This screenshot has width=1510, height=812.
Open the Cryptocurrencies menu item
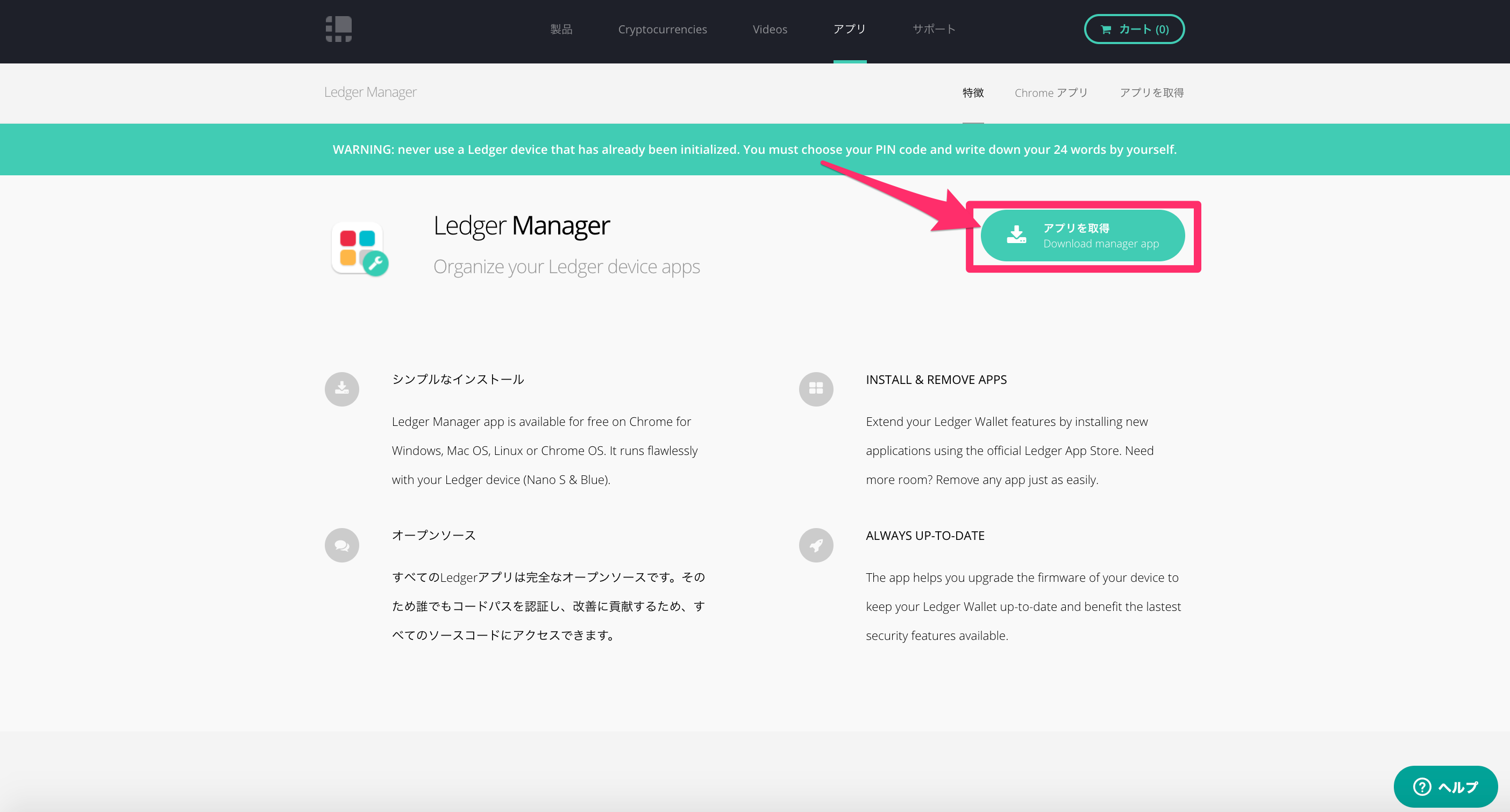point(663,30)
